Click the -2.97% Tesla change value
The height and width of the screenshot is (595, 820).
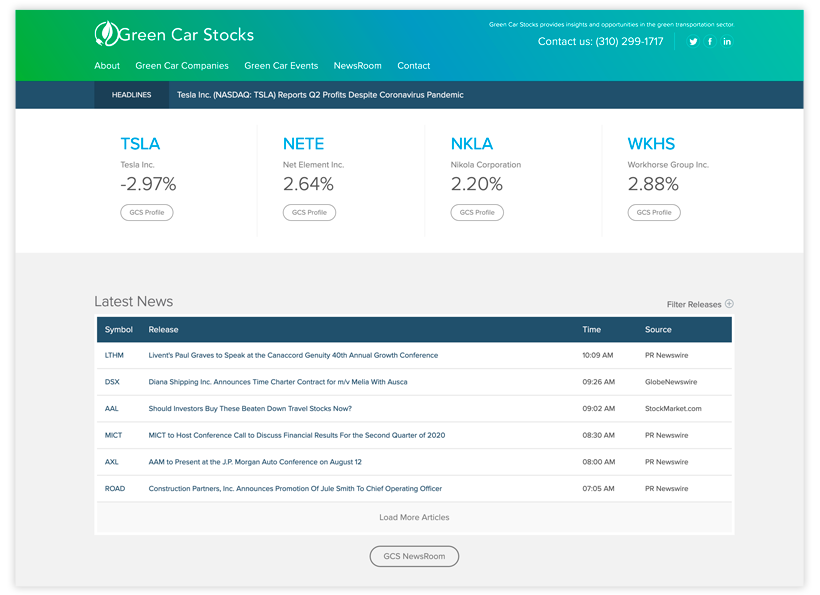[x=148, y=184]
